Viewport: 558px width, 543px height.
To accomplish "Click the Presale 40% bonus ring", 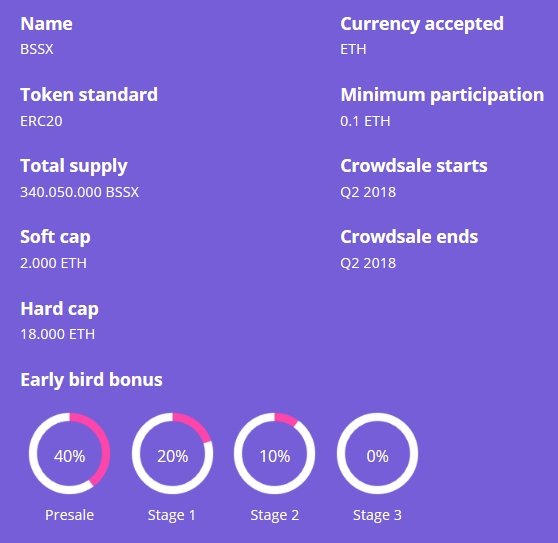I will (69, 453).
